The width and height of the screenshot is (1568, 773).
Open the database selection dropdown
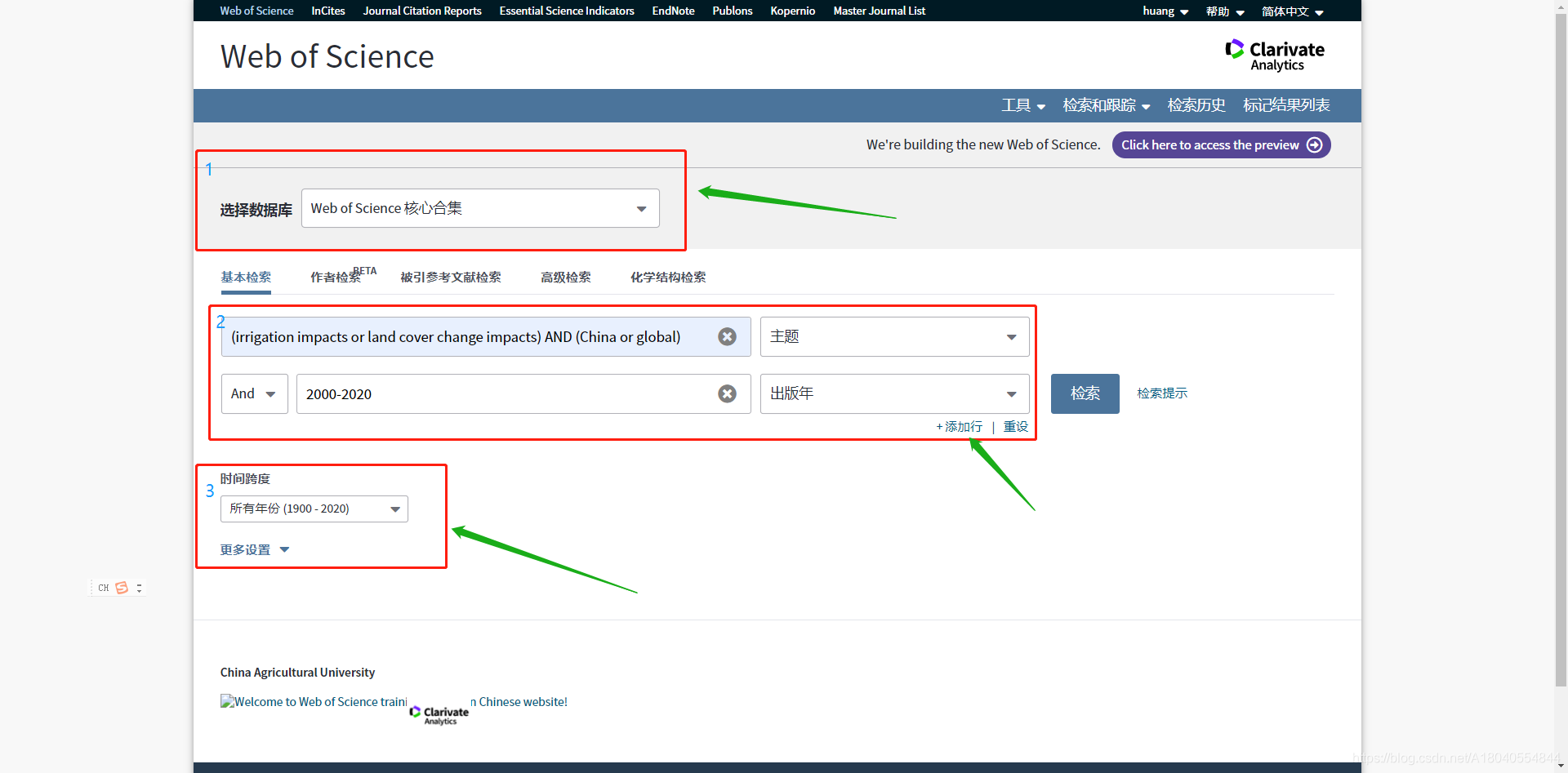[x=480, y=208]
